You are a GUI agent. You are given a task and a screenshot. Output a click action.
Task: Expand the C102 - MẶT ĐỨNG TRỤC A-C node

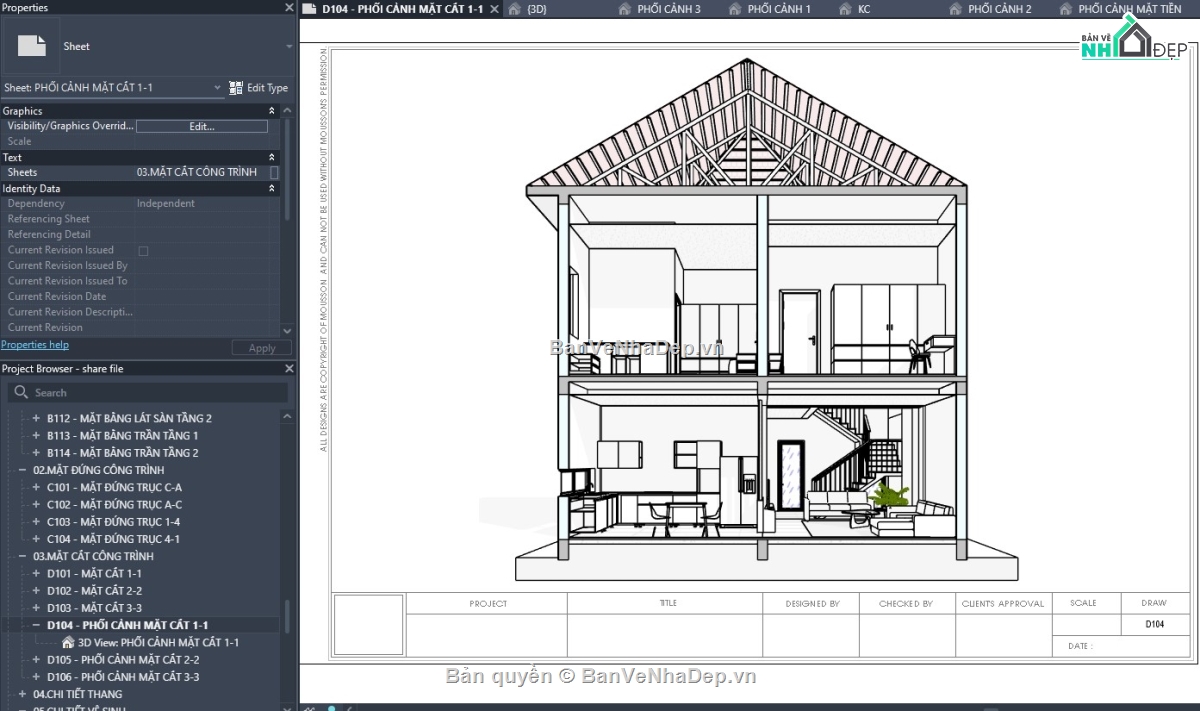click(x=37, y=504)
